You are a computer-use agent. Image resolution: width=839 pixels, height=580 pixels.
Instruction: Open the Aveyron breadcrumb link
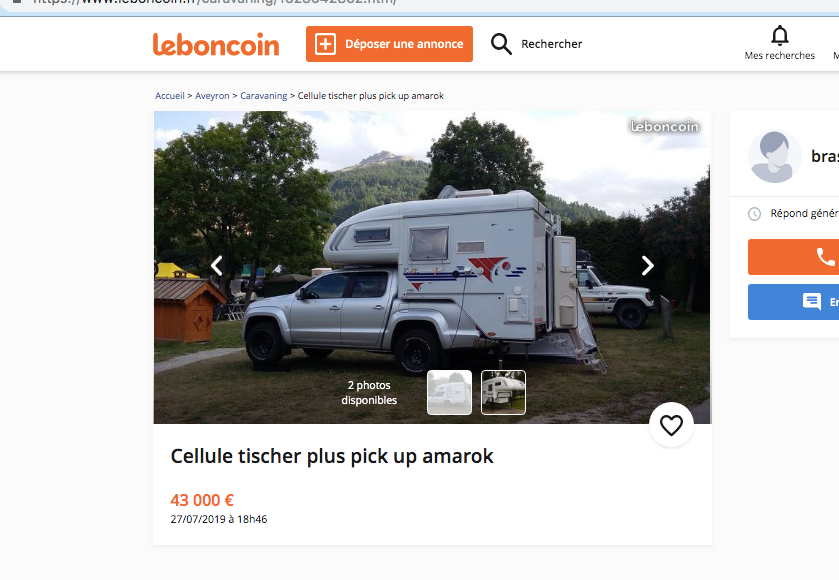click(212, 96)
